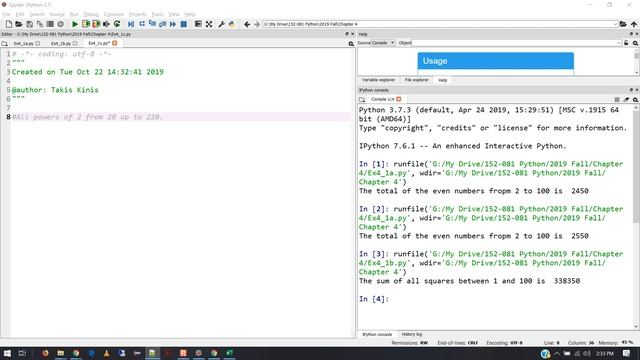The width and height of the screenshot is (640, 360).
Task: Step out of function in debugger
Action: [162, 24]
